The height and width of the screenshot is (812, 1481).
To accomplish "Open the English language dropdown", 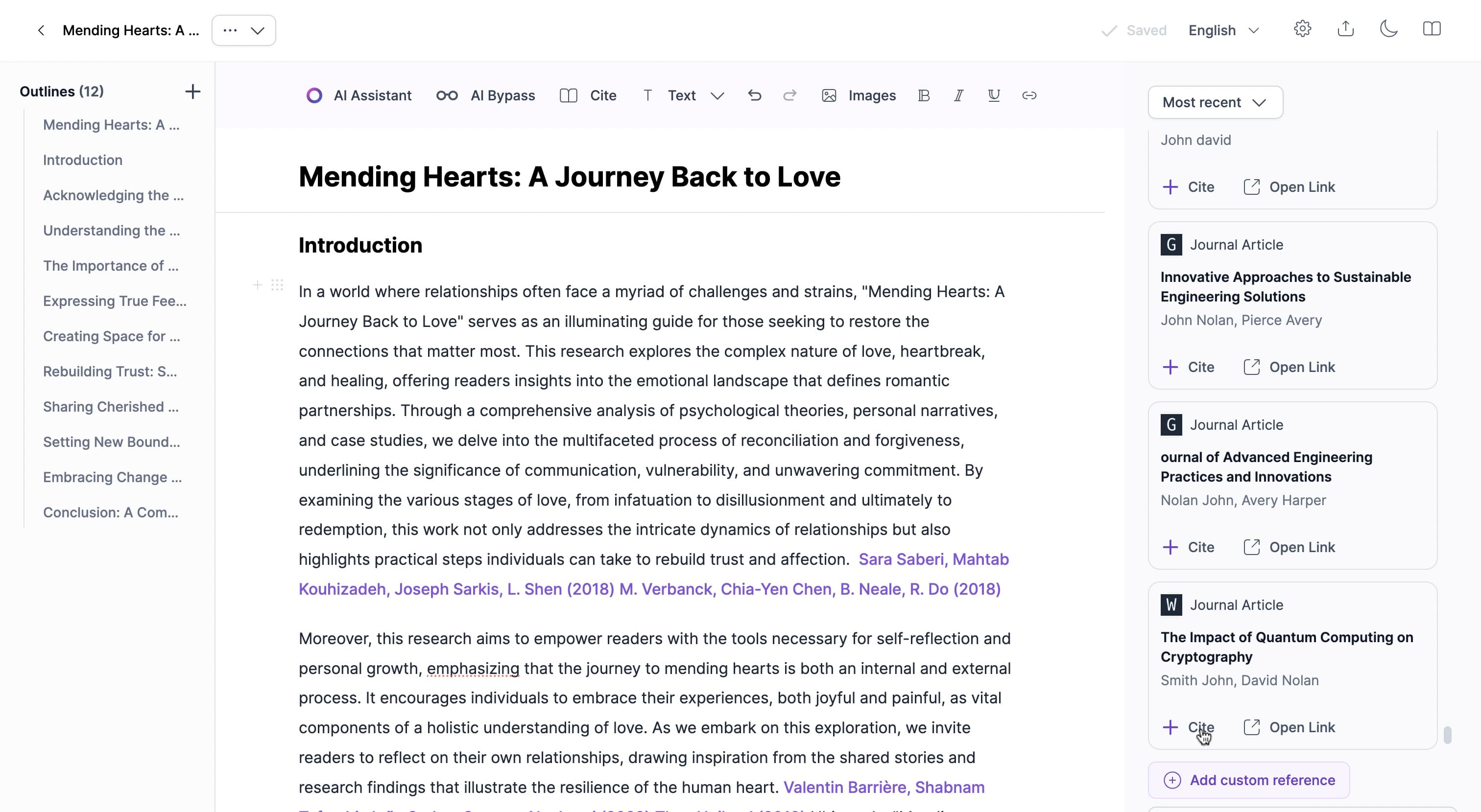I will [1223, 30].
